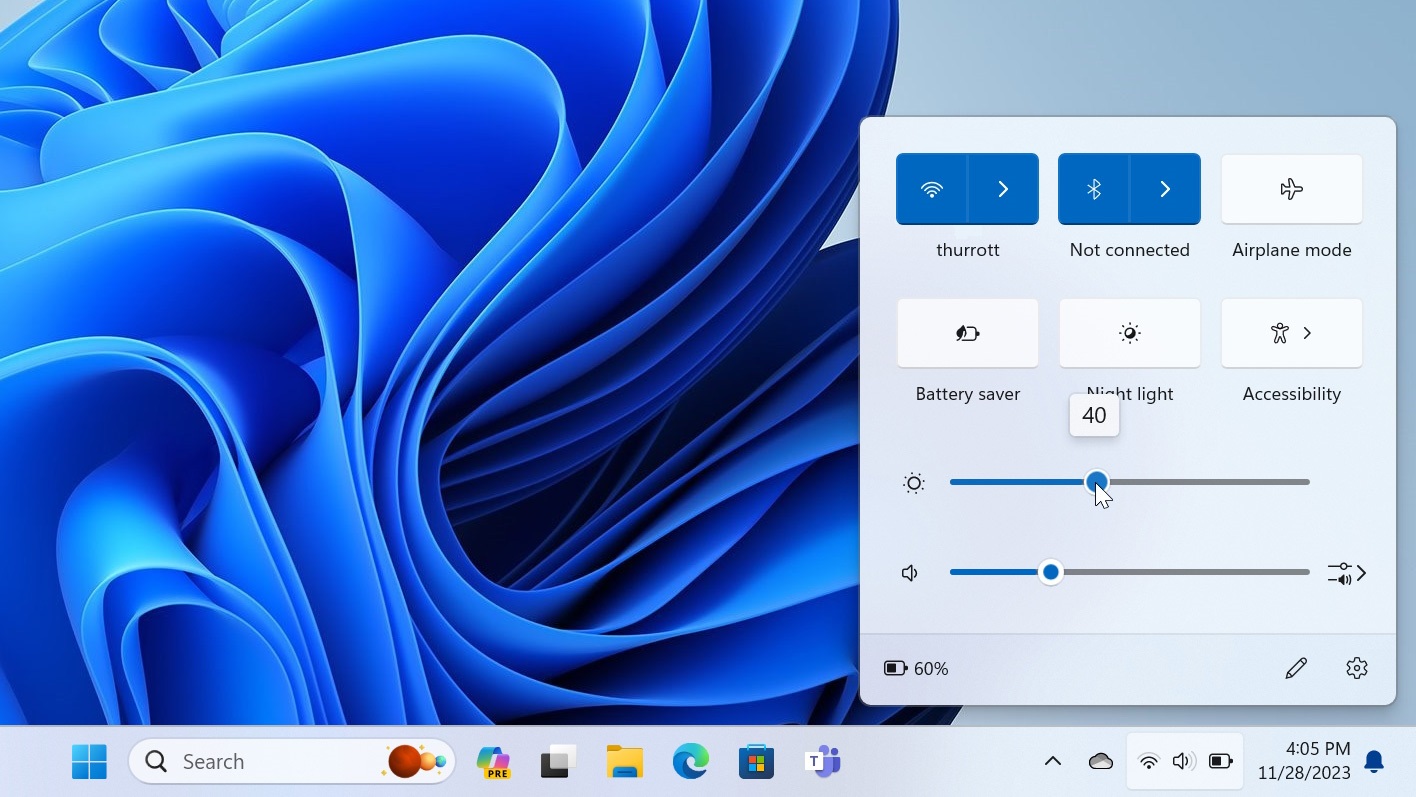Open battery settings showing 60%
Image resolution: width=1416 pixels, height=797 pixels.
coord(916,668)
